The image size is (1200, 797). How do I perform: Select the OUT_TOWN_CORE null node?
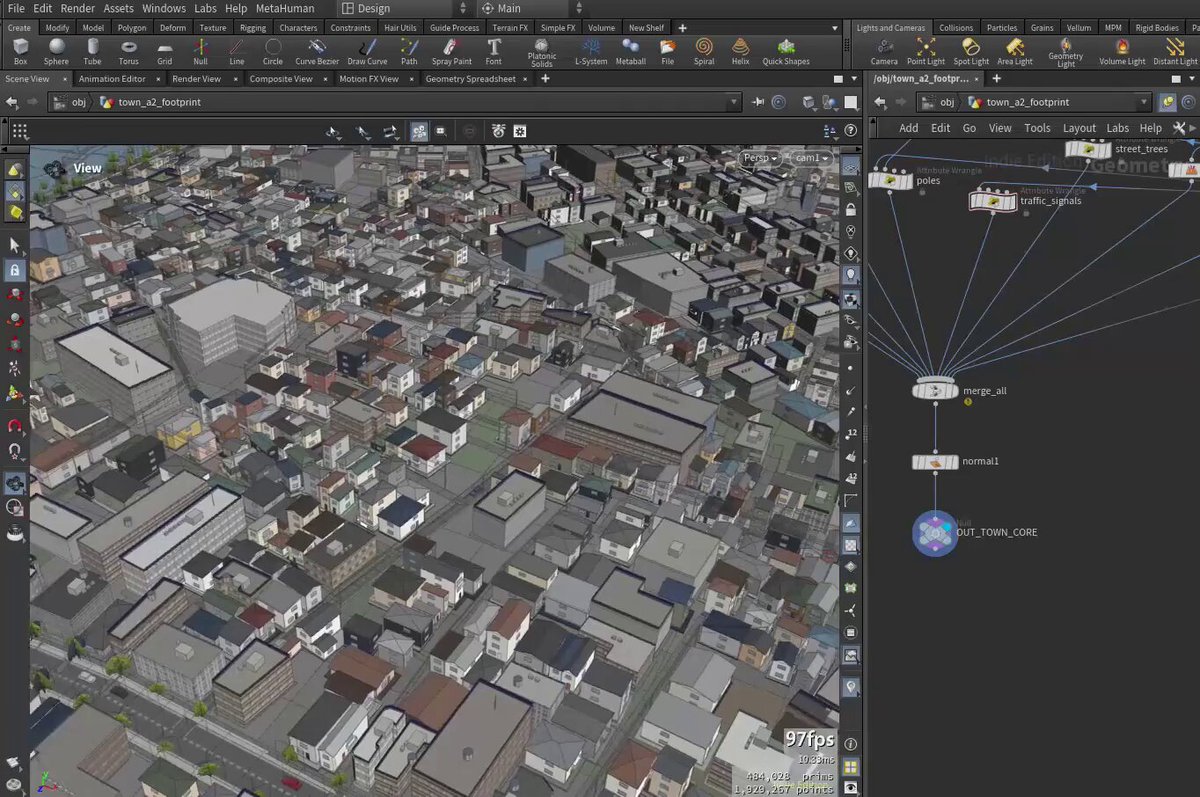click(936, 533)
